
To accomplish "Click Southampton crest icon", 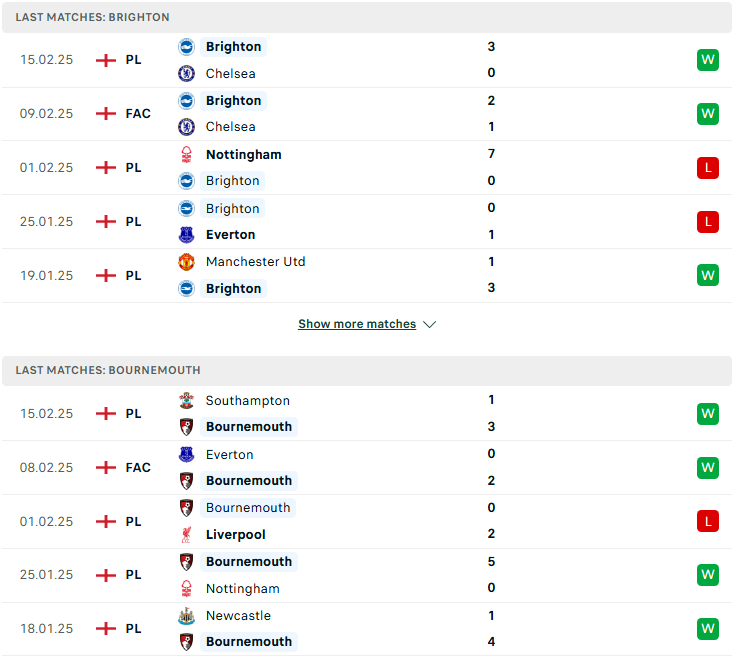I will tap(188, 402).
